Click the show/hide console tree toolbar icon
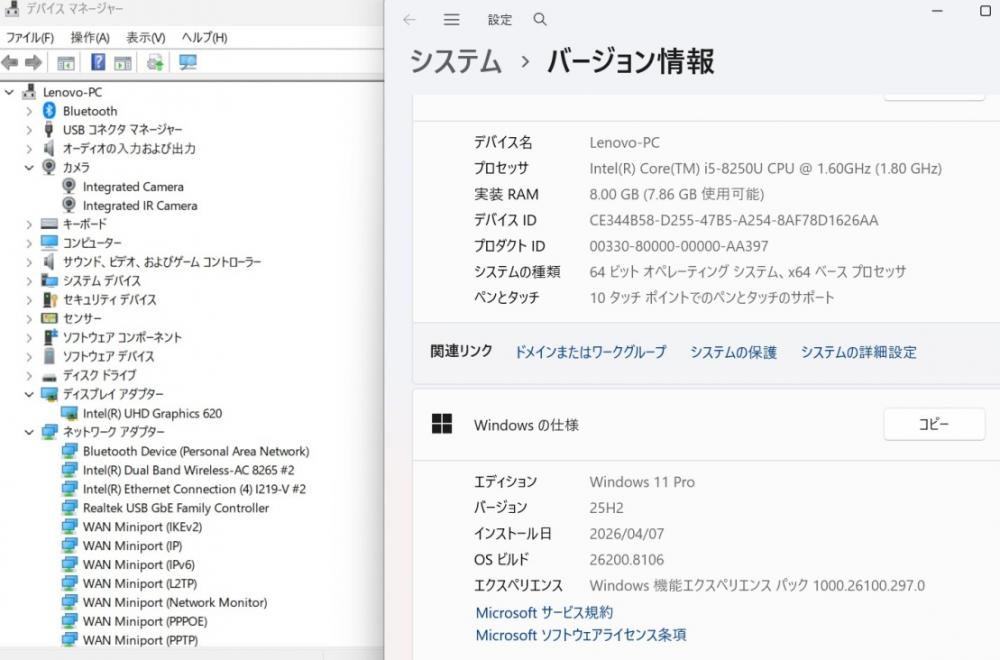This screenshot has width=1000, height=660. [66, 62]
